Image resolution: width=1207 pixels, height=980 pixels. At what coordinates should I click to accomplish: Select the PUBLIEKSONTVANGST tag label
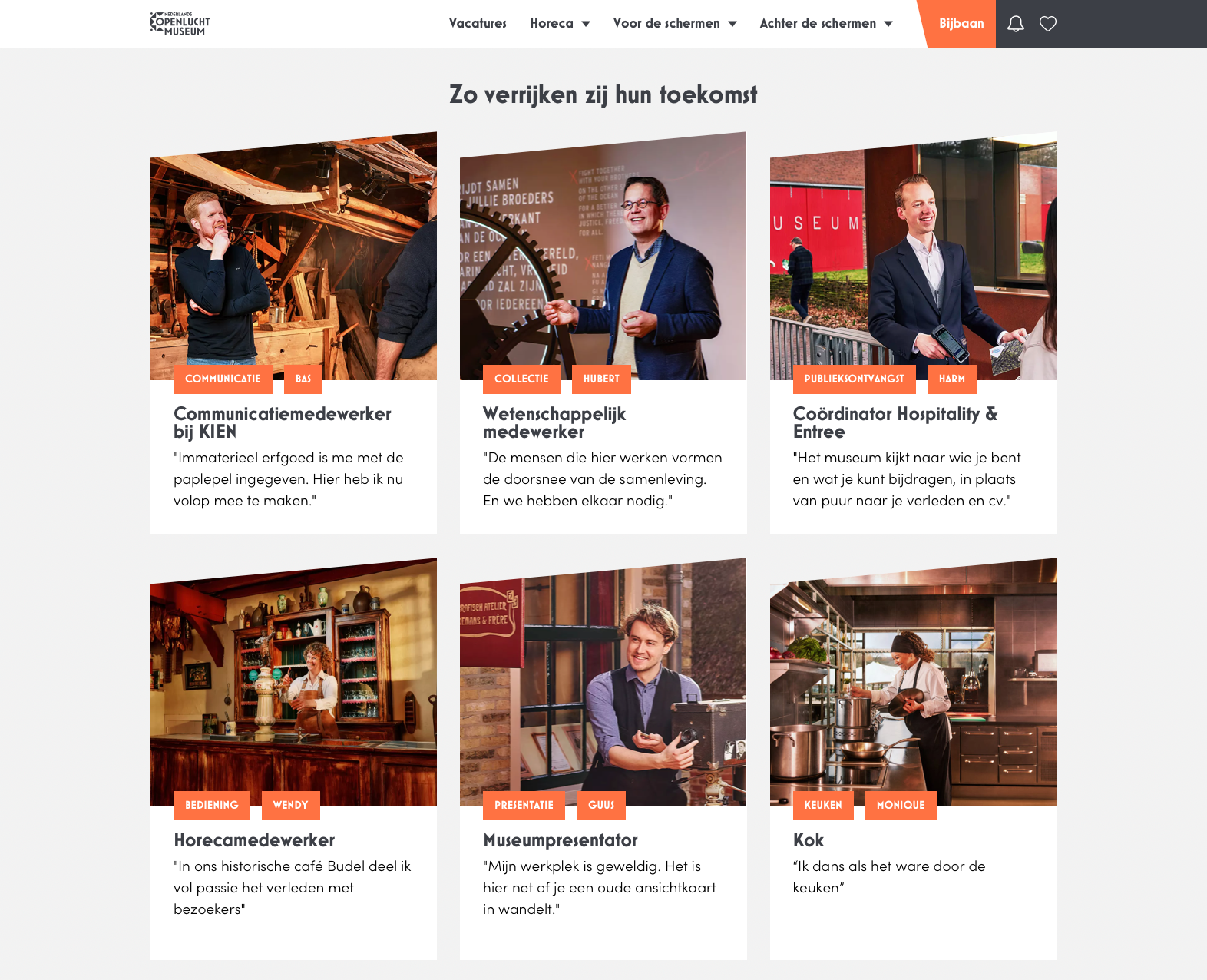click(854, 379)
